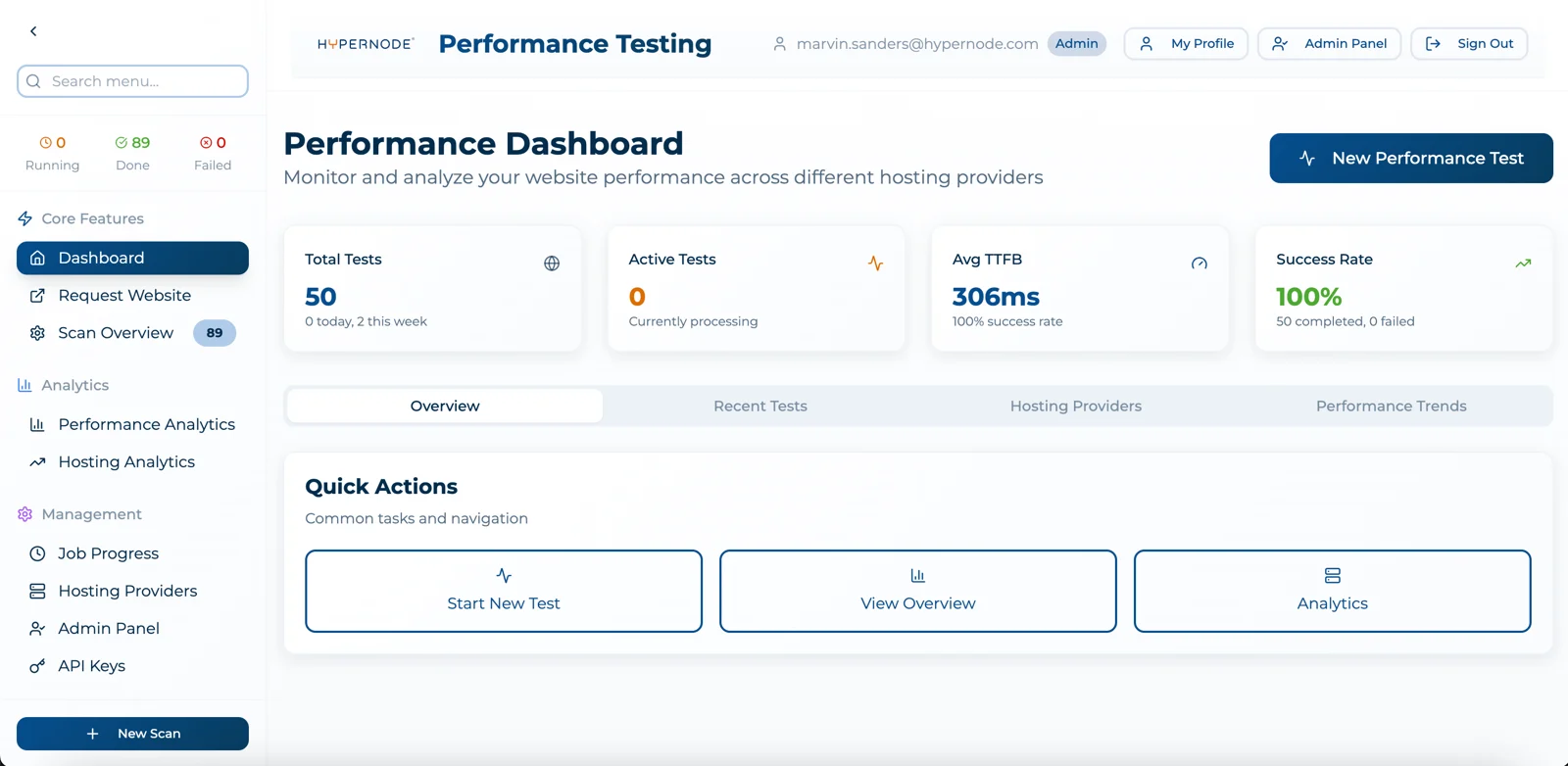Screen dimensions: 1568x766
Task: Switch to the Performance Trends tab
Action: click(x=1392, y=406)
